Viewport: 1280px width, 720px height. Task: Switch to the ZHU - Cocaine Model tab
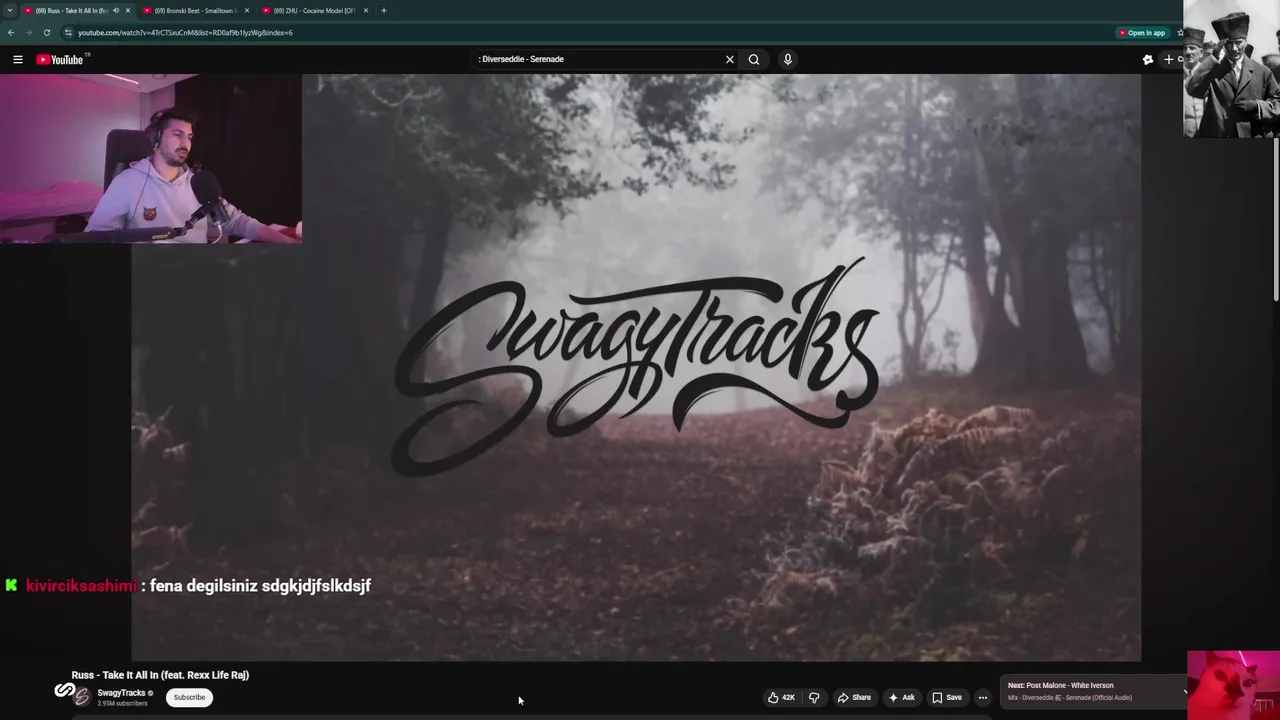(x=313, y=10)
